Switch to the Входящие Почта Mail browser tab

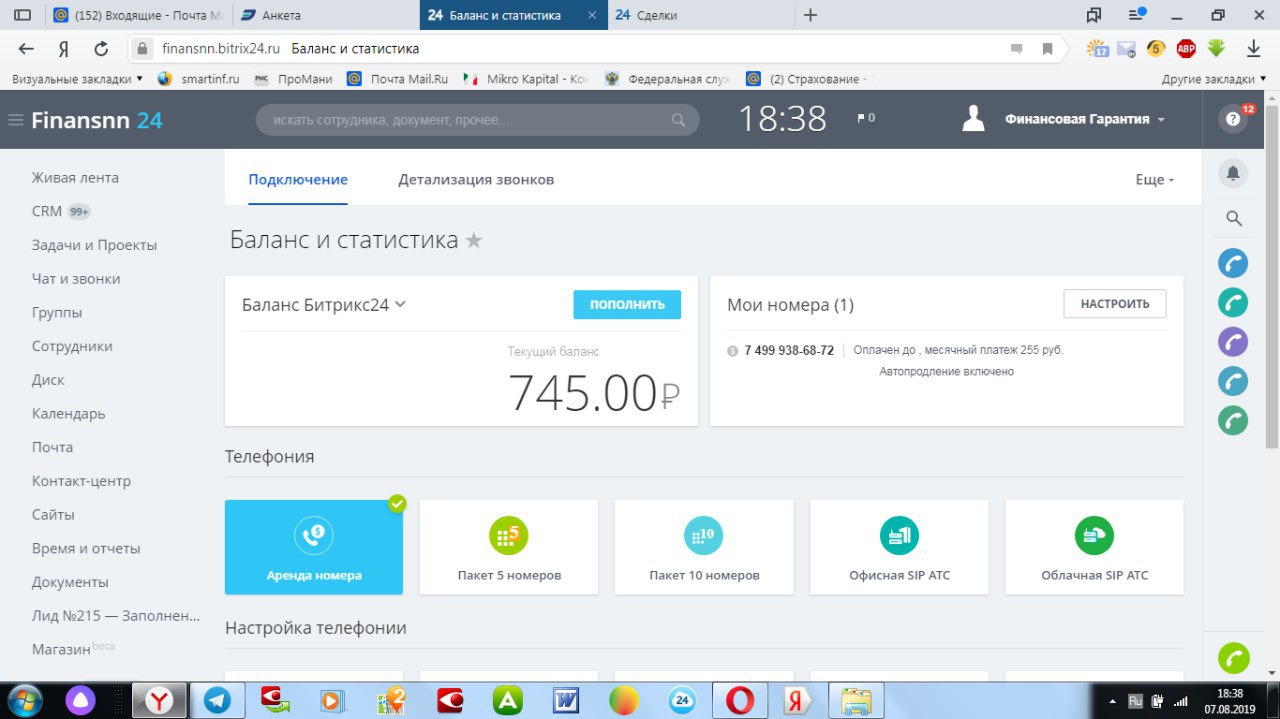[138, 15]
